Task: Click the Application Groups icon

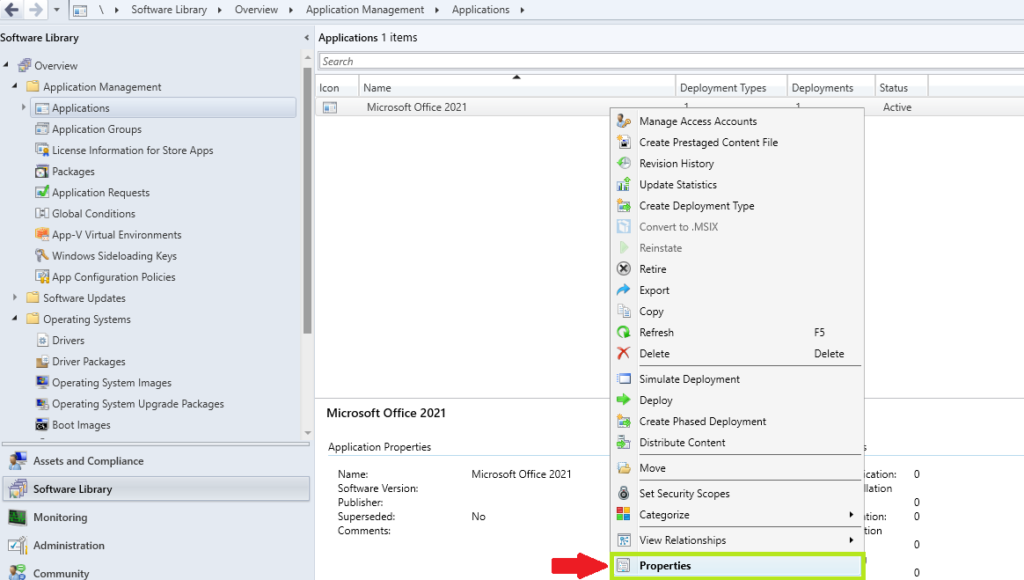Action: coord(42,129)
